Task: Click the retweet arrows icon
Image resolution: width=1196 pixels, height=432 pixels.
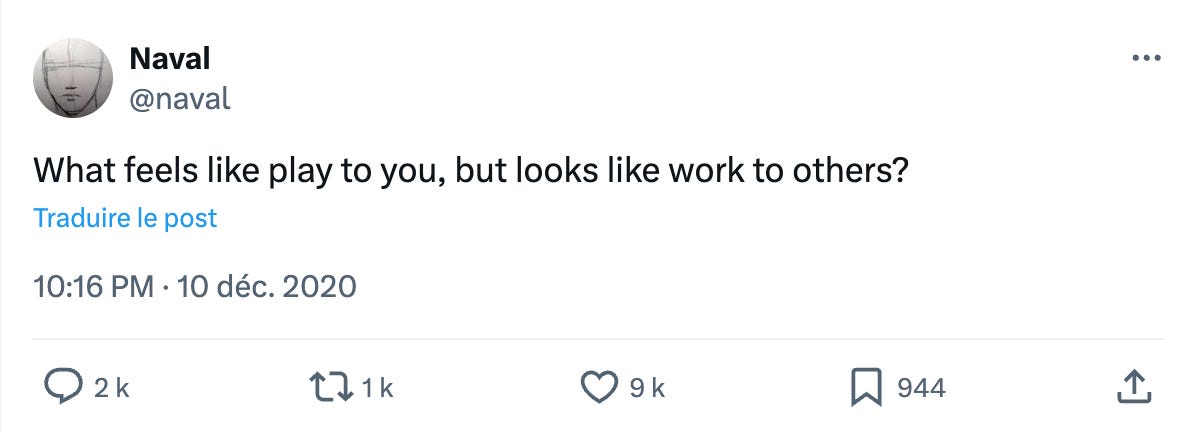Action: point(332,387)
